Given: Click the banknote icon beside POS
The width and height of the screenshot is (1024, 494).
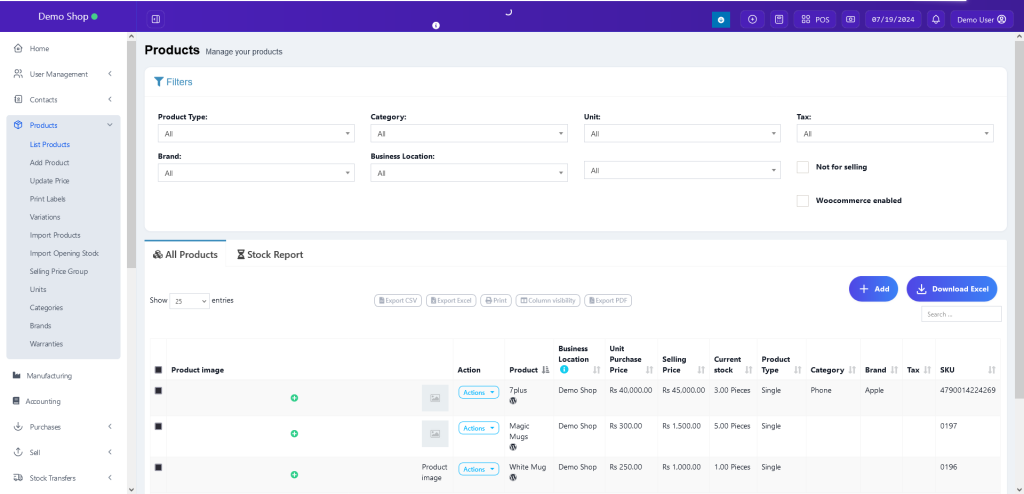Looking at the screenshot, I should coord(850,19).
